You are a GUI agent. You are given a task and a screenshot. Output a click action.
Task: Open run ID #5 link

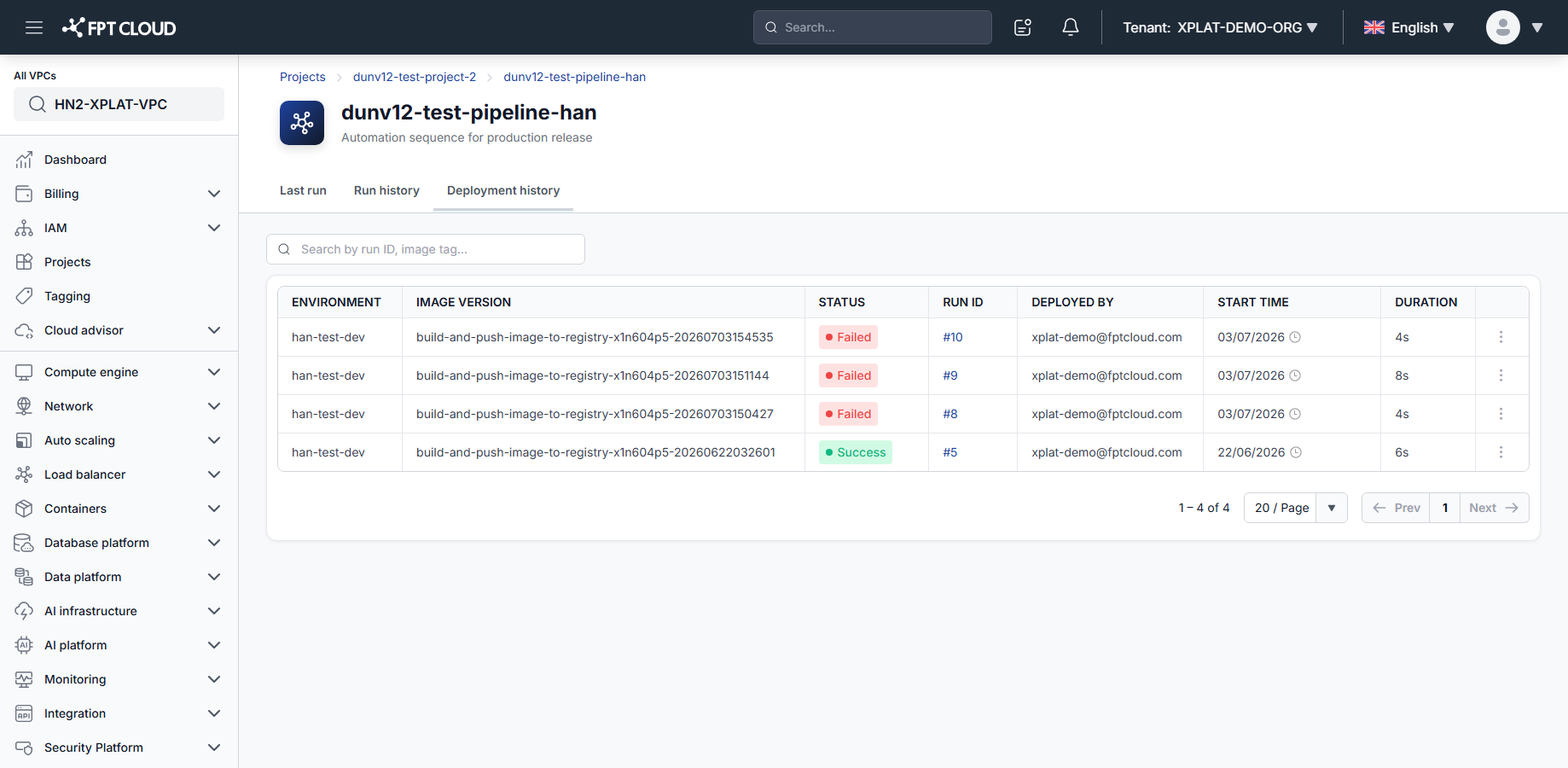[950, 452]
